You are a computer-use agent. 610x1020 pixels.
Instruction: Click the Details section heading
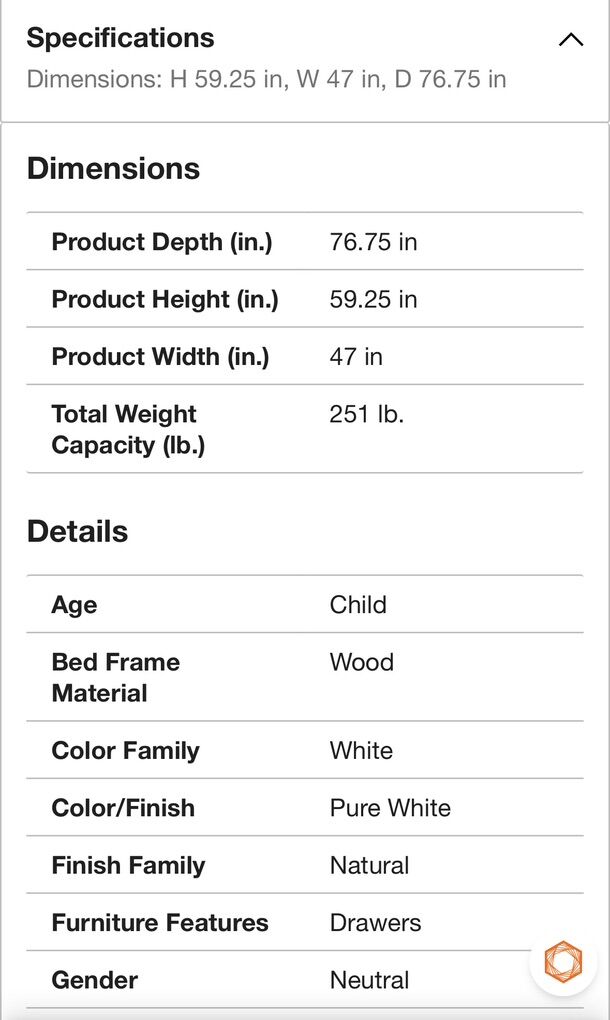tap(77, 532)
